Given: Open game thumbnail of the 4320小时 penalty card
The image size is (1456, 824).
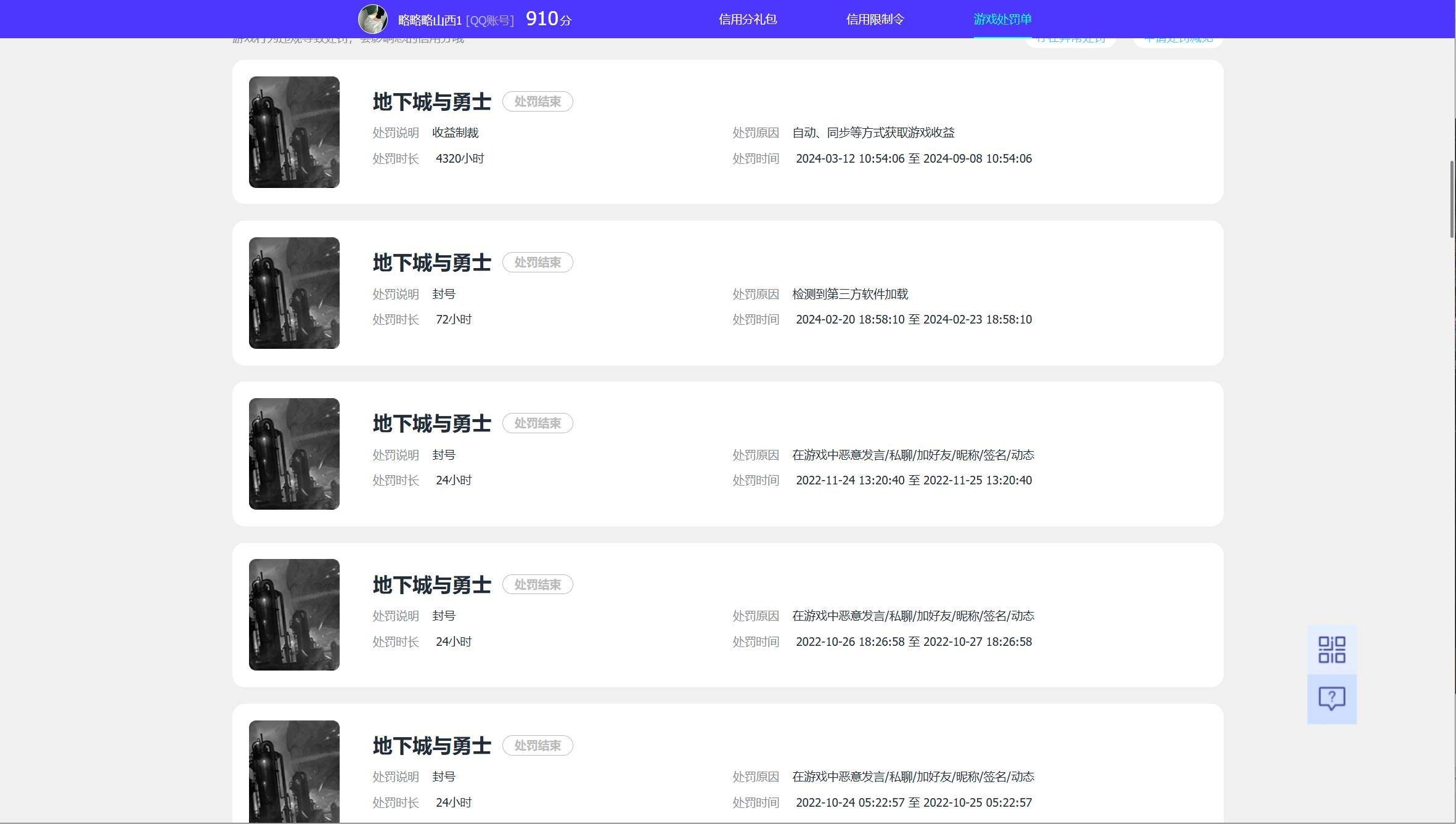Looking at the screenshot, I should pyautogui.click(x=294, y=132).
